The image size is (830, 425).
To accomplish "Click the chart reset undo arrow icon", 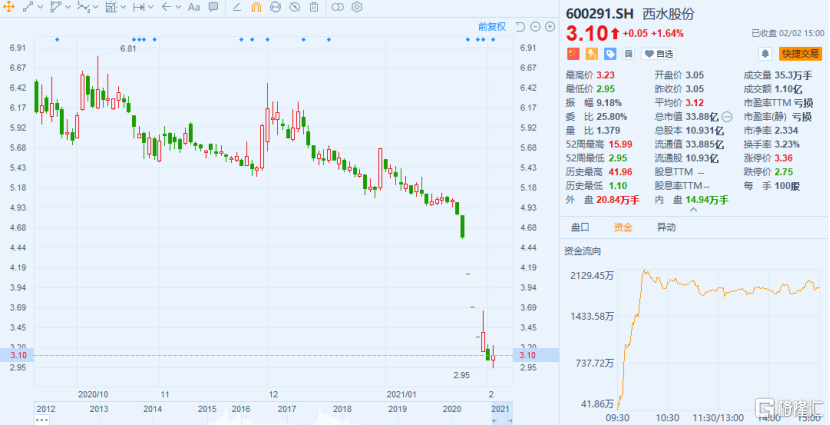I will pyautogui.click(x=520, y=26).
